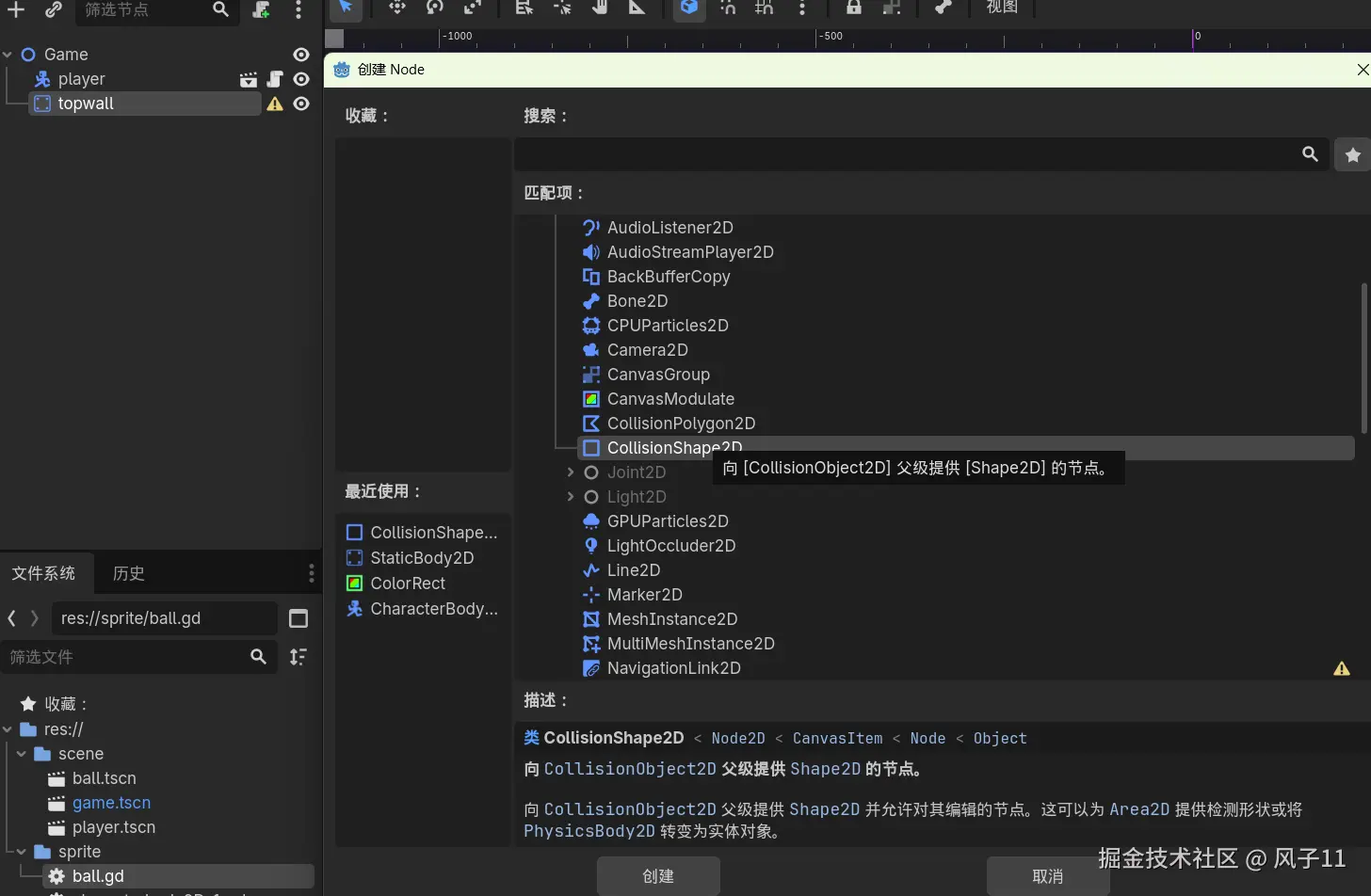This screenshot has width=1371, height=896.
Task: Focus the node search input field
Action: pyautogui.click(x=922, y=154)
